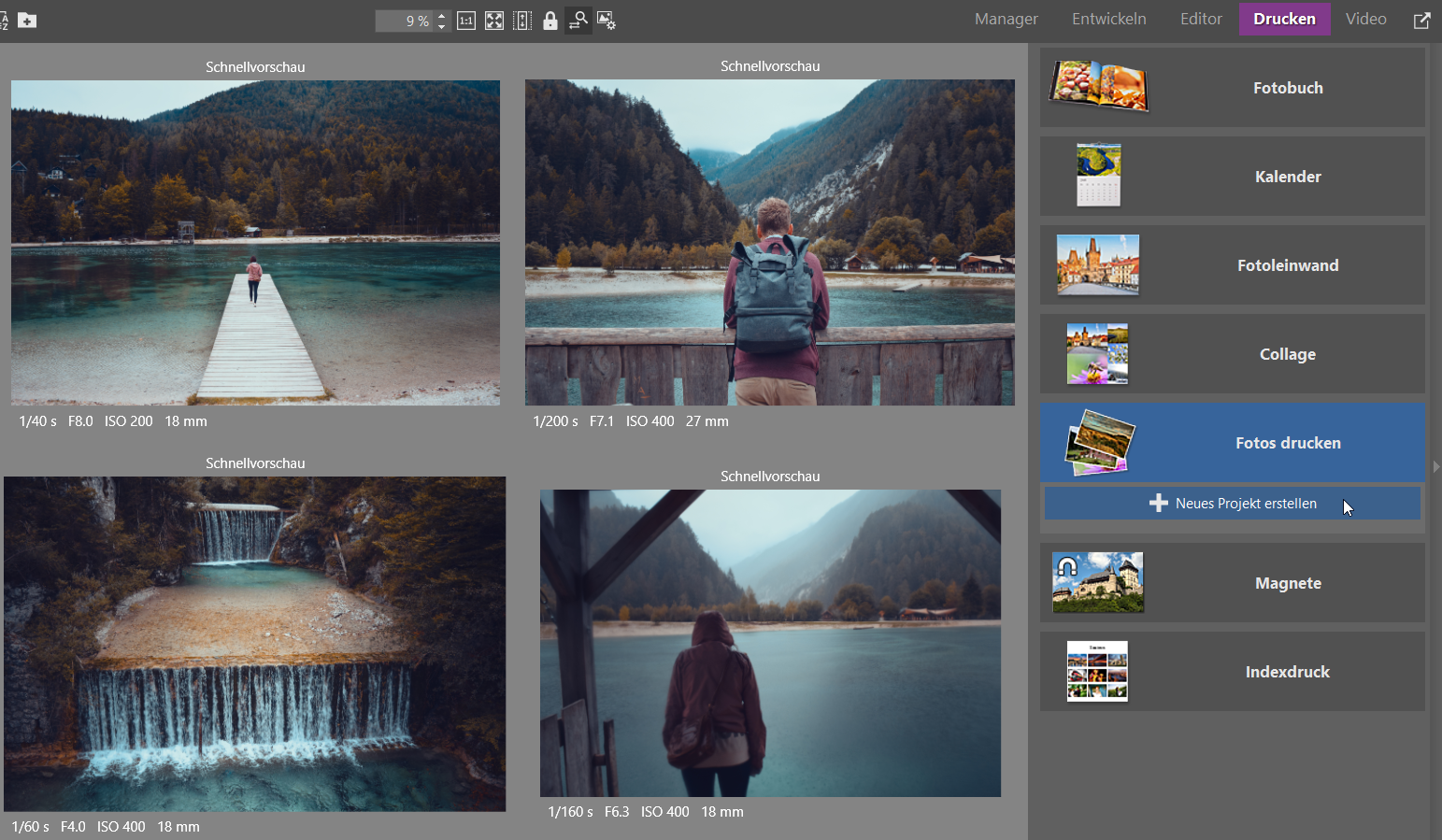Screen dimensions: 1442x840
Task: Click the open-in-new-window icon top right
Action: (x=1421, y=20)
